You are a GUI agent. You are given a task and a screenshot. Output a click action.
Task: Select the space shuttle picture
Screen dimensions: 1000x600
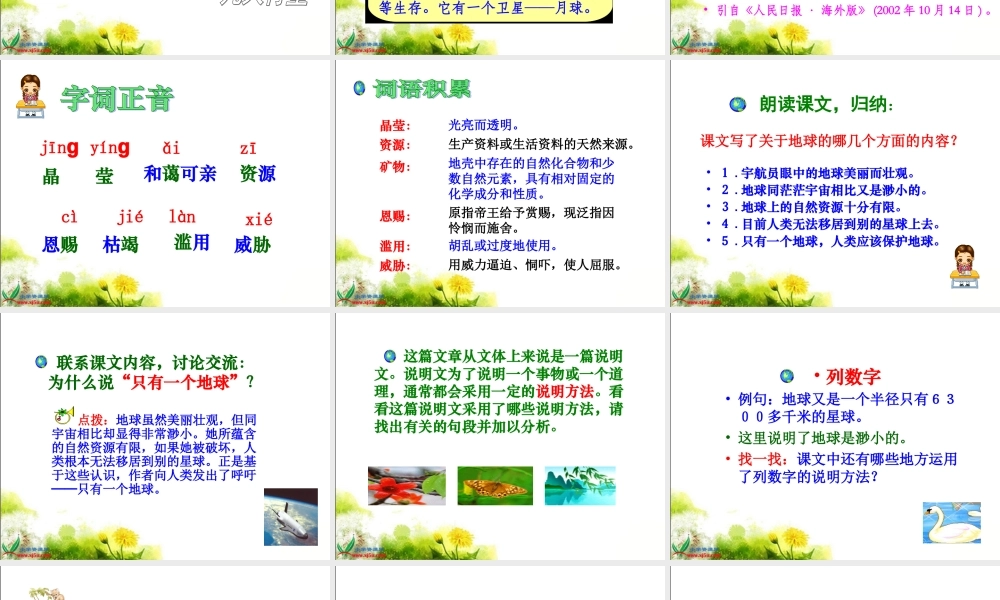coord(291,516)
